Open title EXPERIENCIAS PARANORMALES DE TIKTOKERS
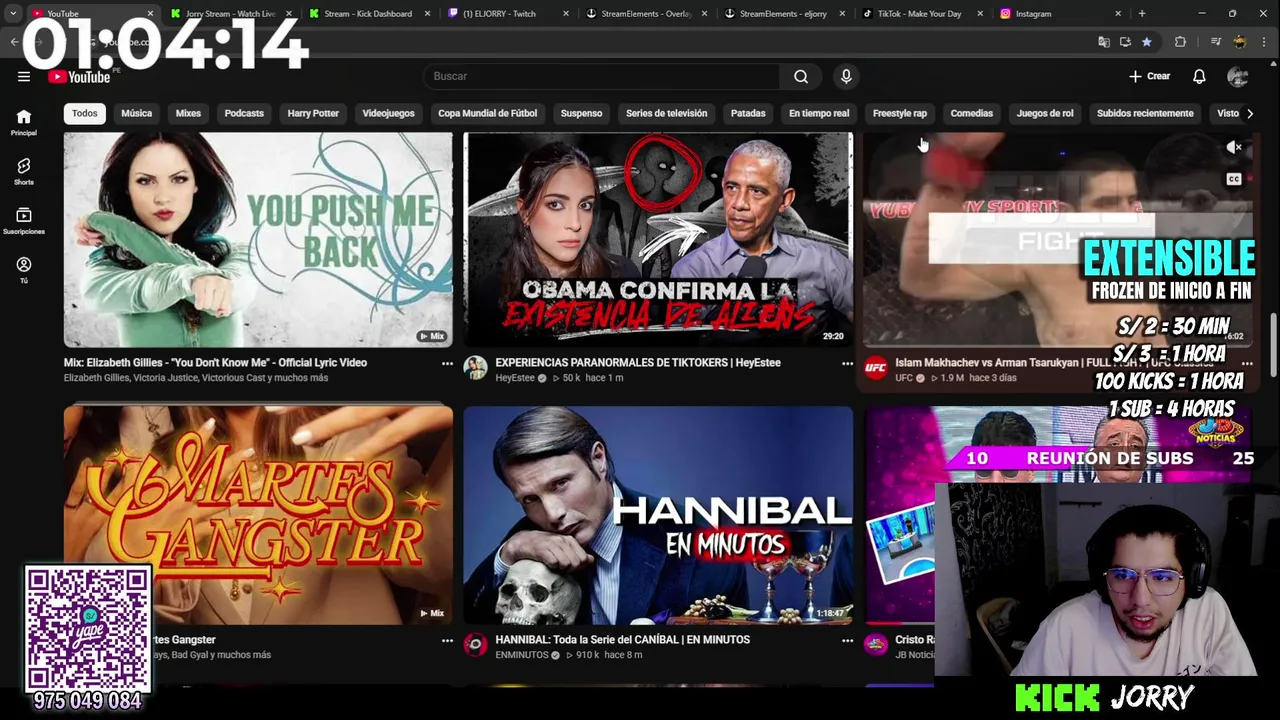Screen dimensions: 1280x720 pos(638,363)
